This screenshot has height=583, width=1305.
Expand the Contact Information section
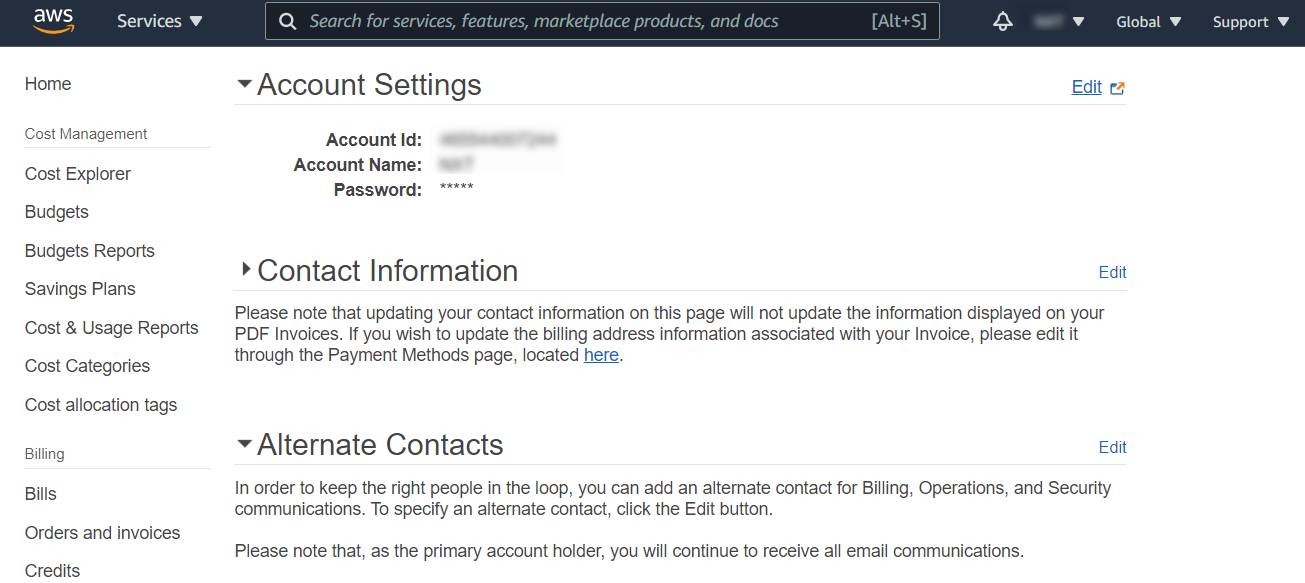coord(245,269)
